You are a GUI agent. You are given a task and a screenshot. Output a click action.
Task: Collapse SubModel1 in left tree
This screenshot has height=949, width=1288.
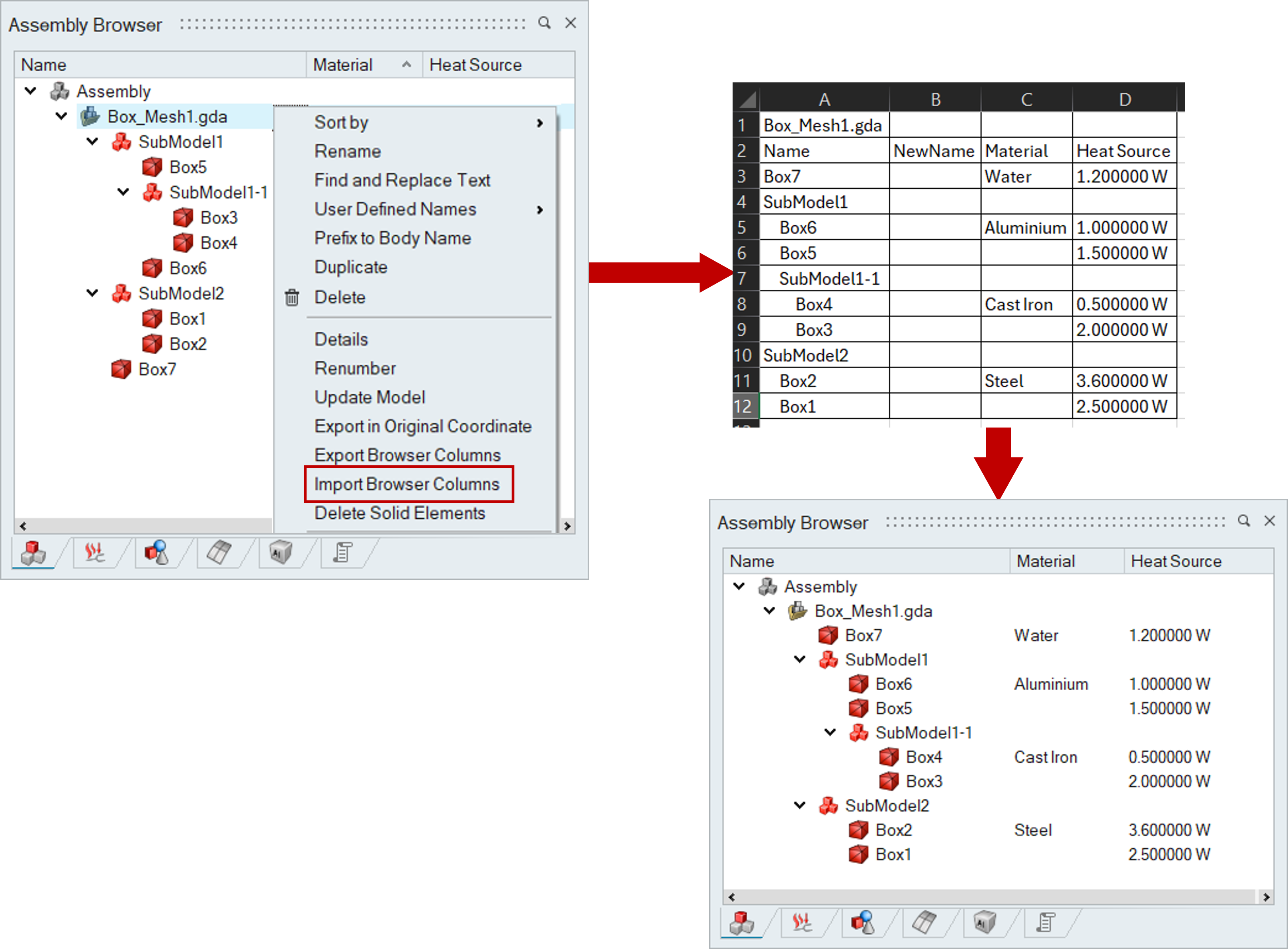tap(92, 141)
